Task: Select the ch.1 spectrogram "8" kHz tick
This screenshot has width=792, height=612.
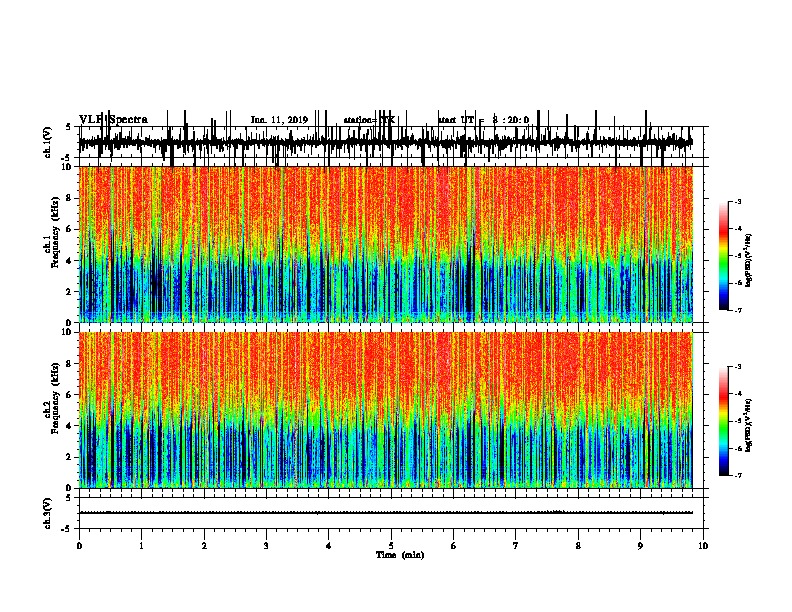Action: (x=70, y=198)
